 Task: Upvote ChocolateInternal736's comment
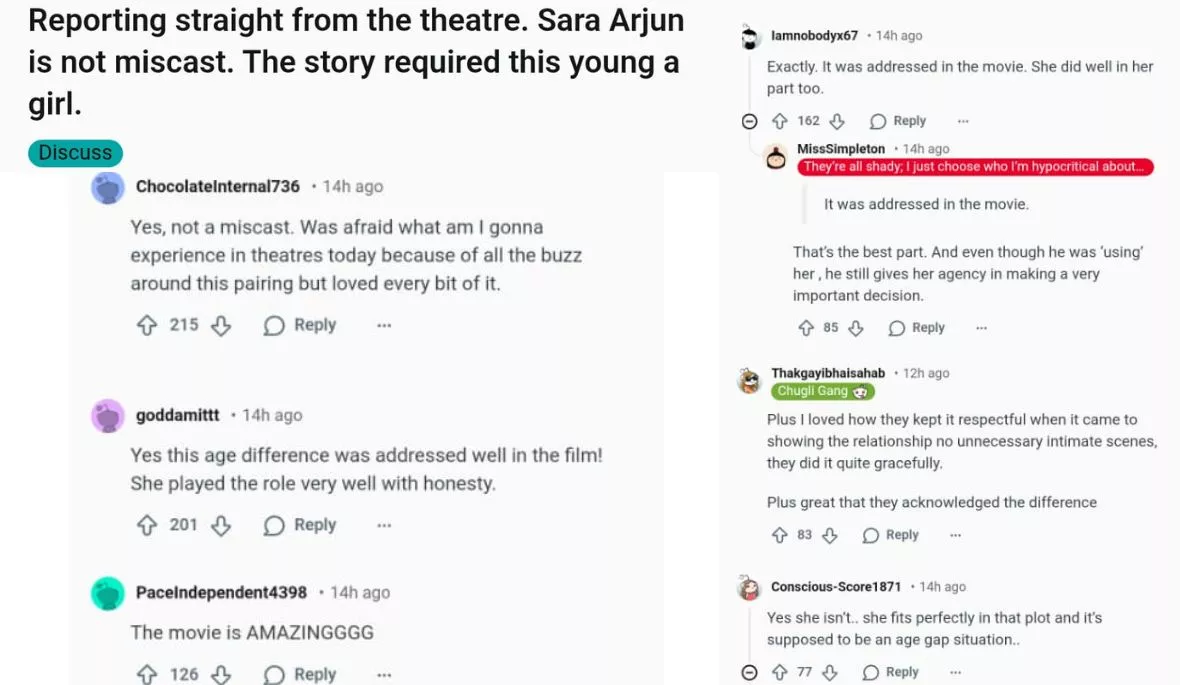pyautogui.click(x=147, y=325)
